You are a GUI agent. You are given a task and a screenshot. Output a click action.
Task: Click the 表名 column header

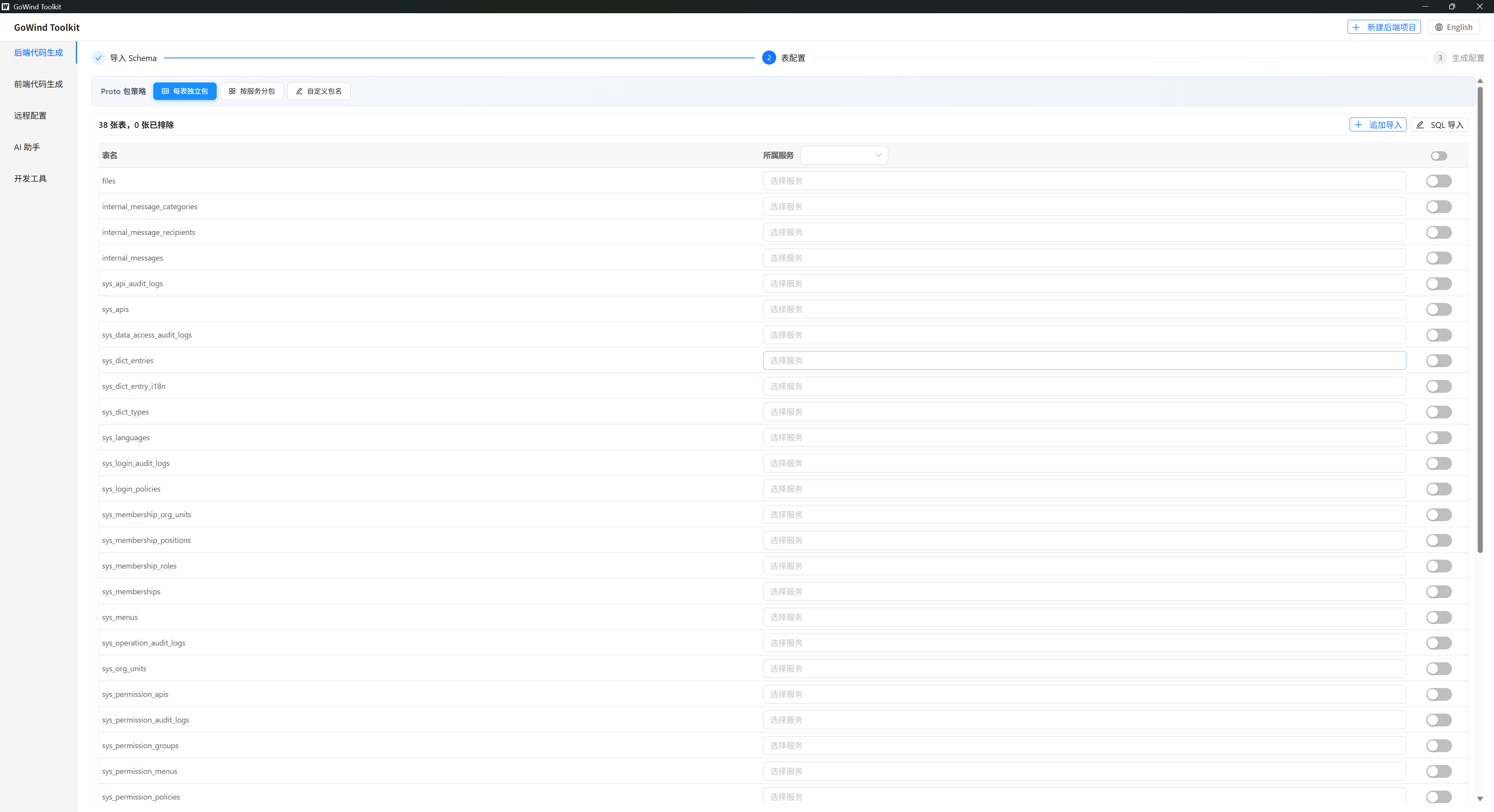click(110, 155)
